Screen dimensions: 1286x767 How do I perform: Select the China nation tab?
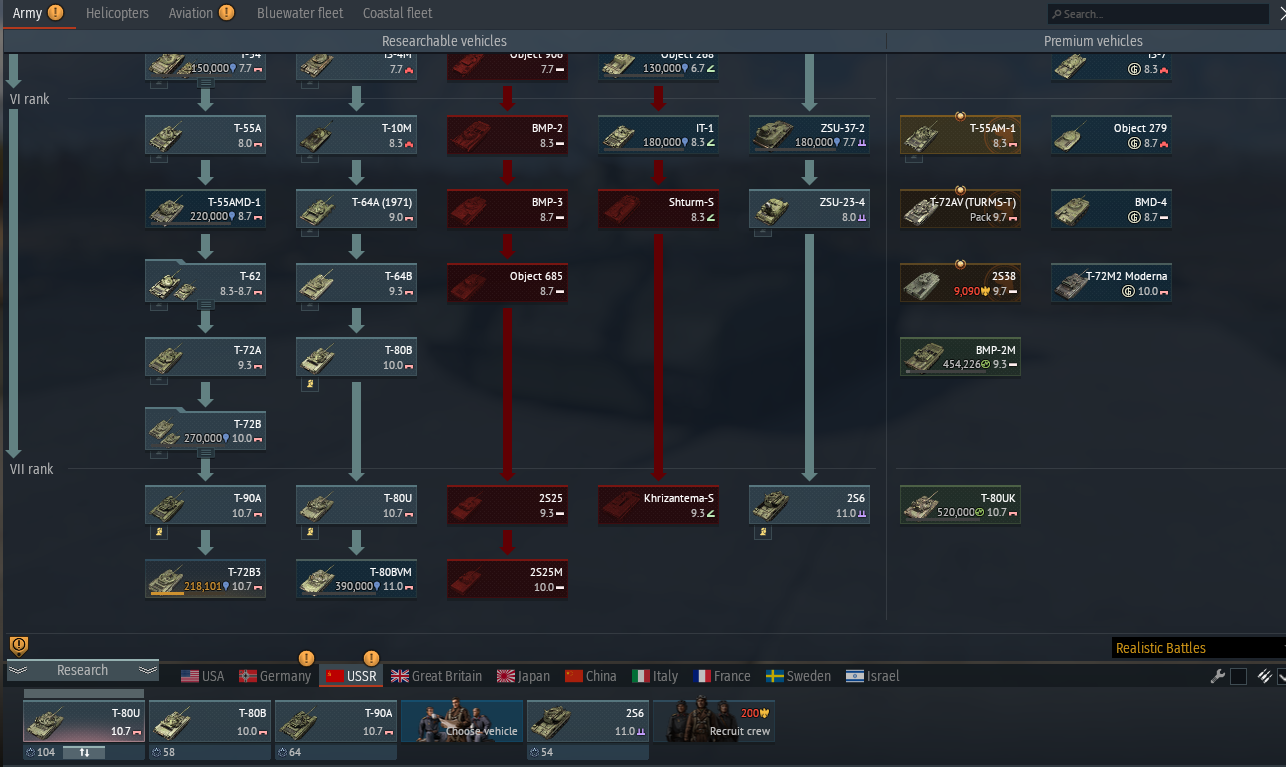pos(591,676)
